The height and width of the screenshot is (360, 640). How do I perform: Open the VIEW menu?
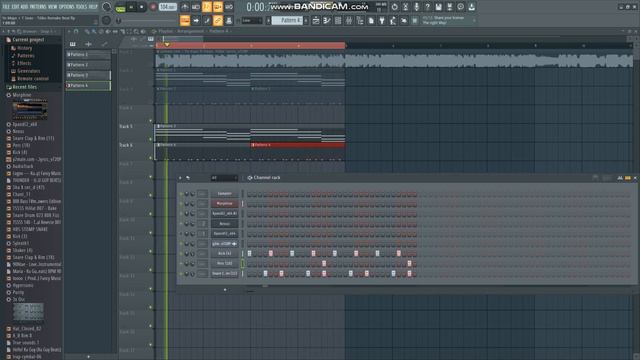[53, 7]
